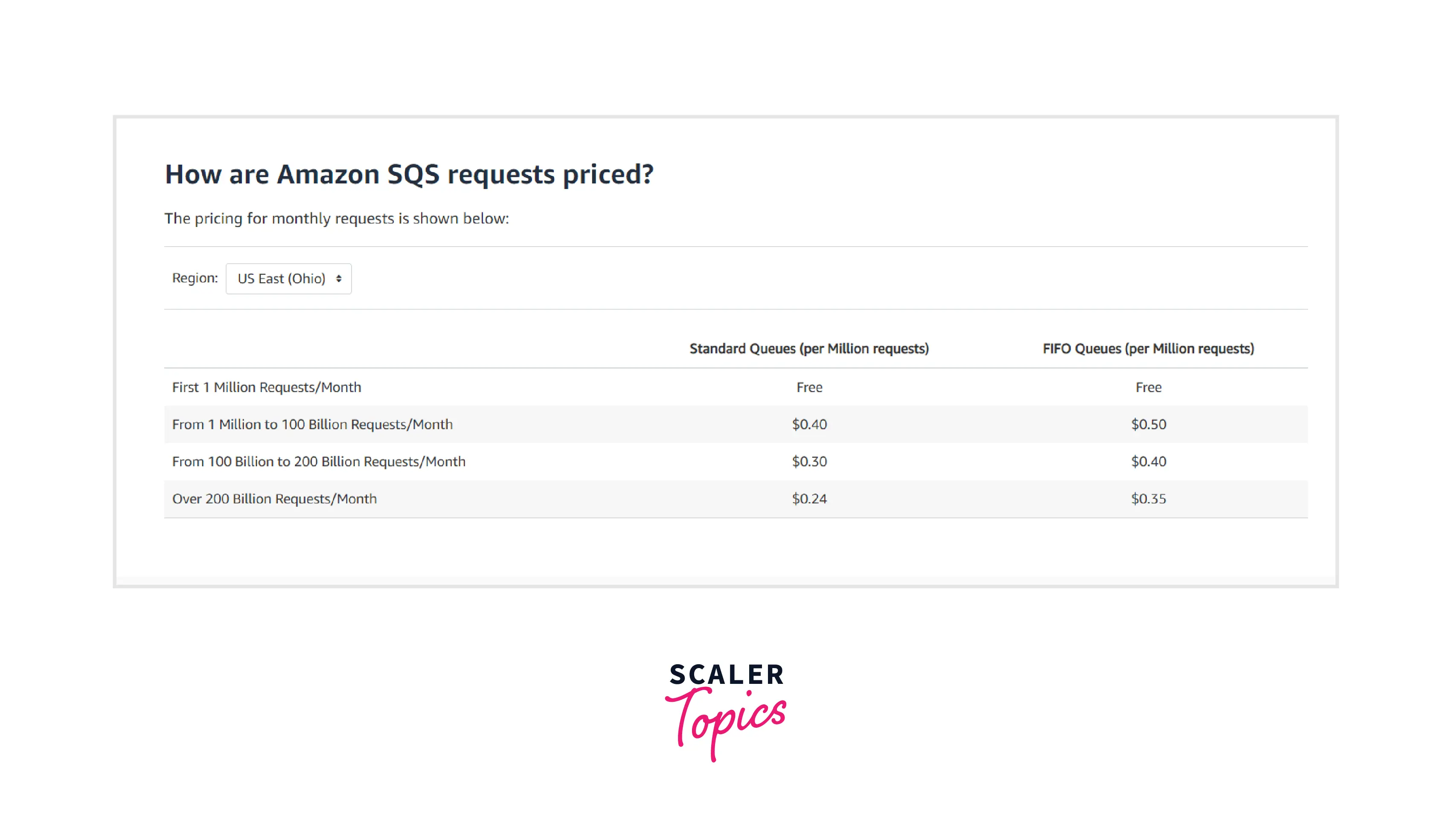
Task: Click the up-down arrow in region selector
Action: [339, 279]
